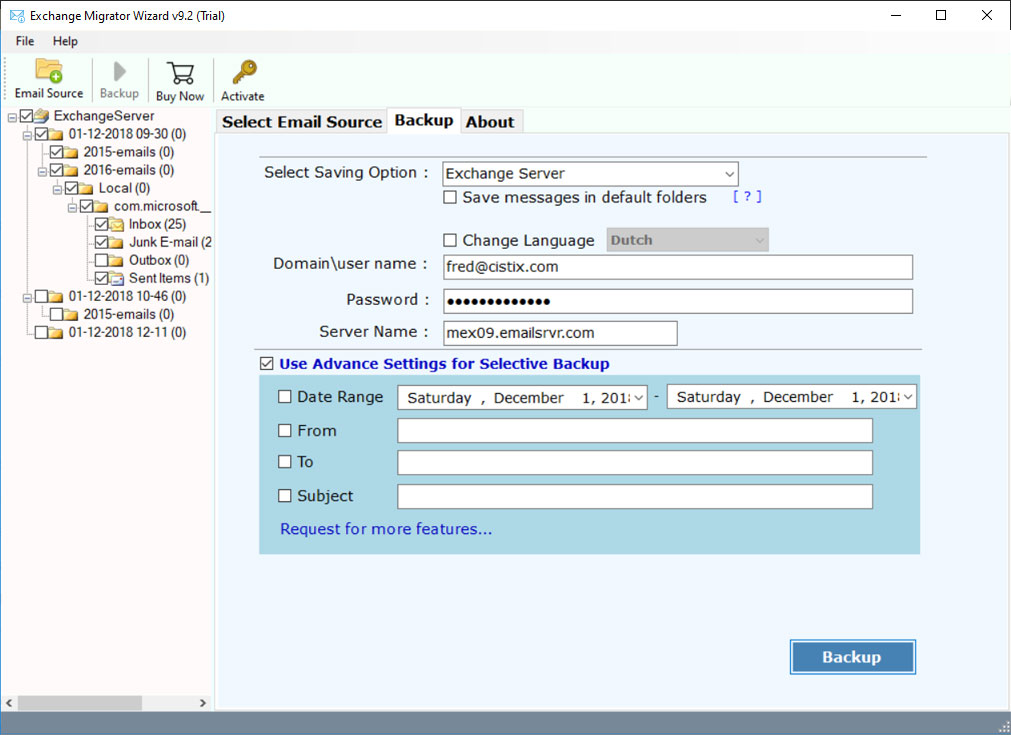Check the Outbox (0) checkbox

coord(101,260)
